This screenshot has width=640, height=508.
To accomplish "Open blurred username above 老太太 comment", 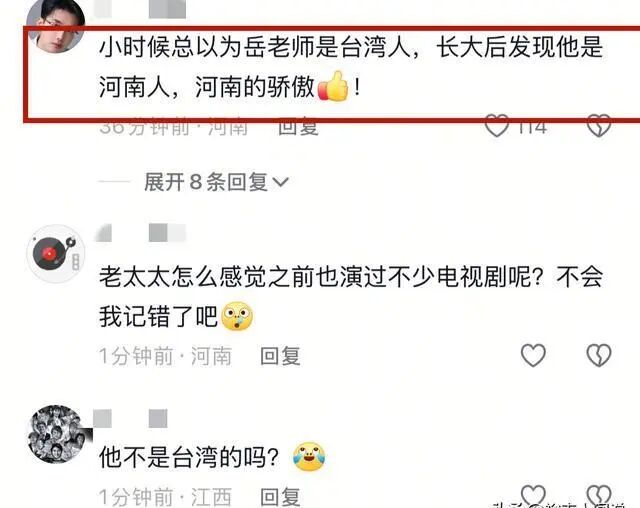I will 141,233.
